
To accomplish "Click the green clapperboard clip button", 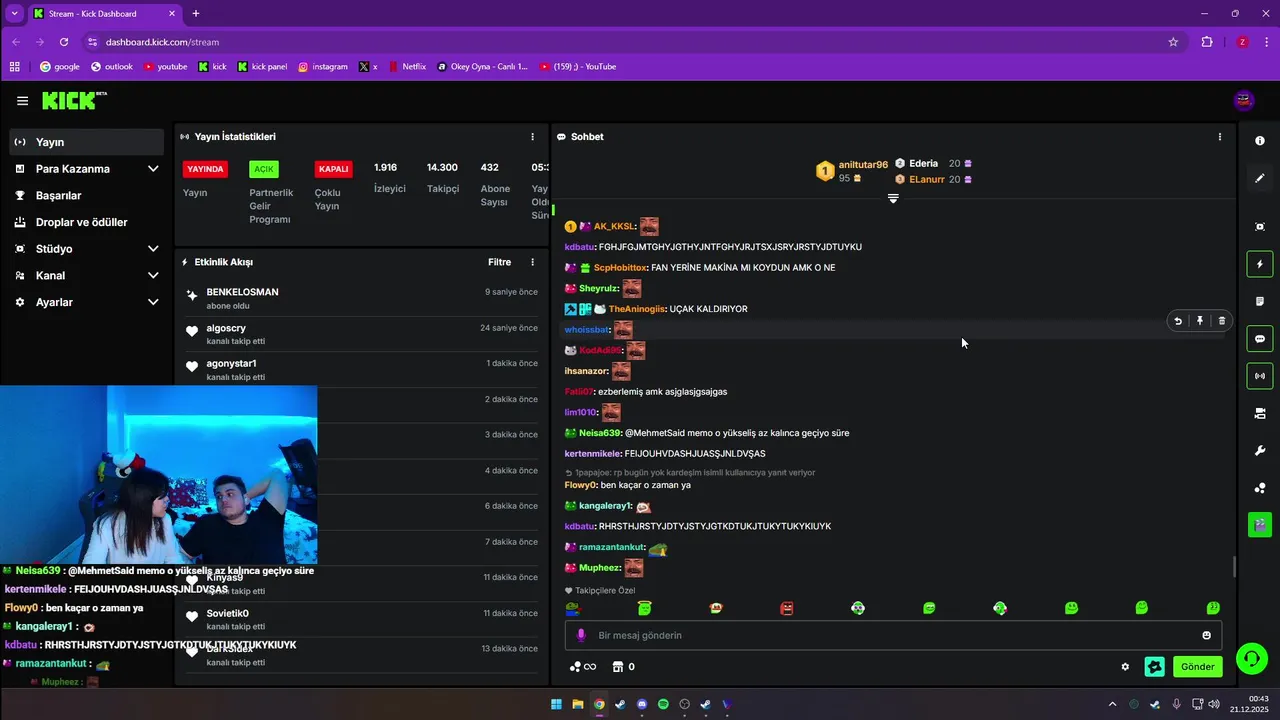I will 1260,524.
